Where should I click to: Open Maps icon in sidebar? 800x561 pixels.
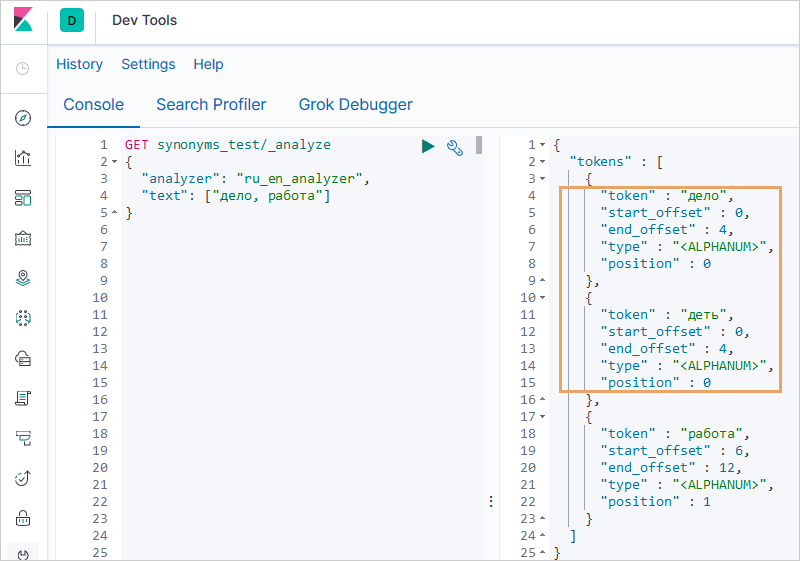point(23,278)
